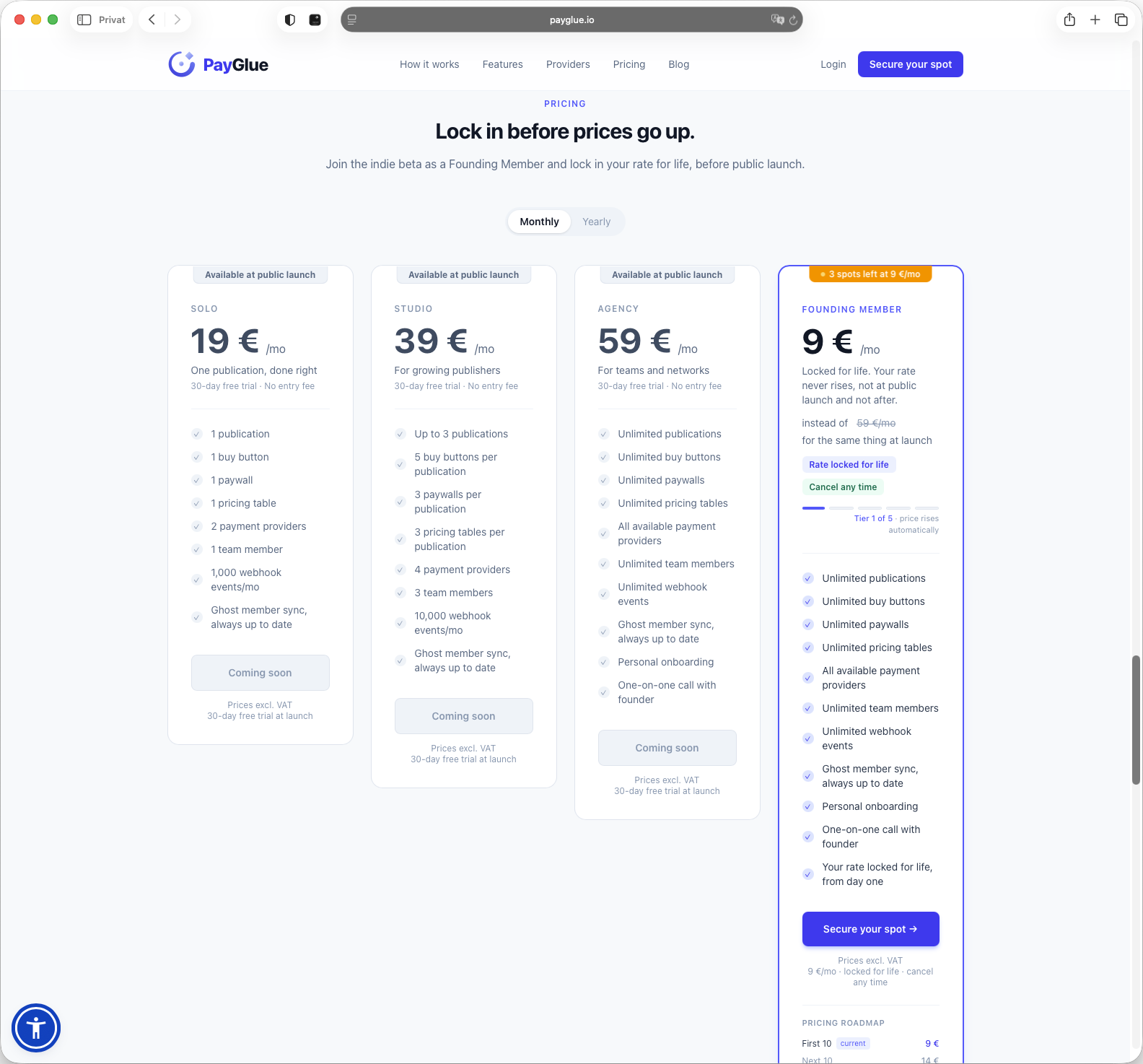This screenshot has height=1064, width=1143.
Task: Click the Studio 39 € price
Action: pos(444,341)
